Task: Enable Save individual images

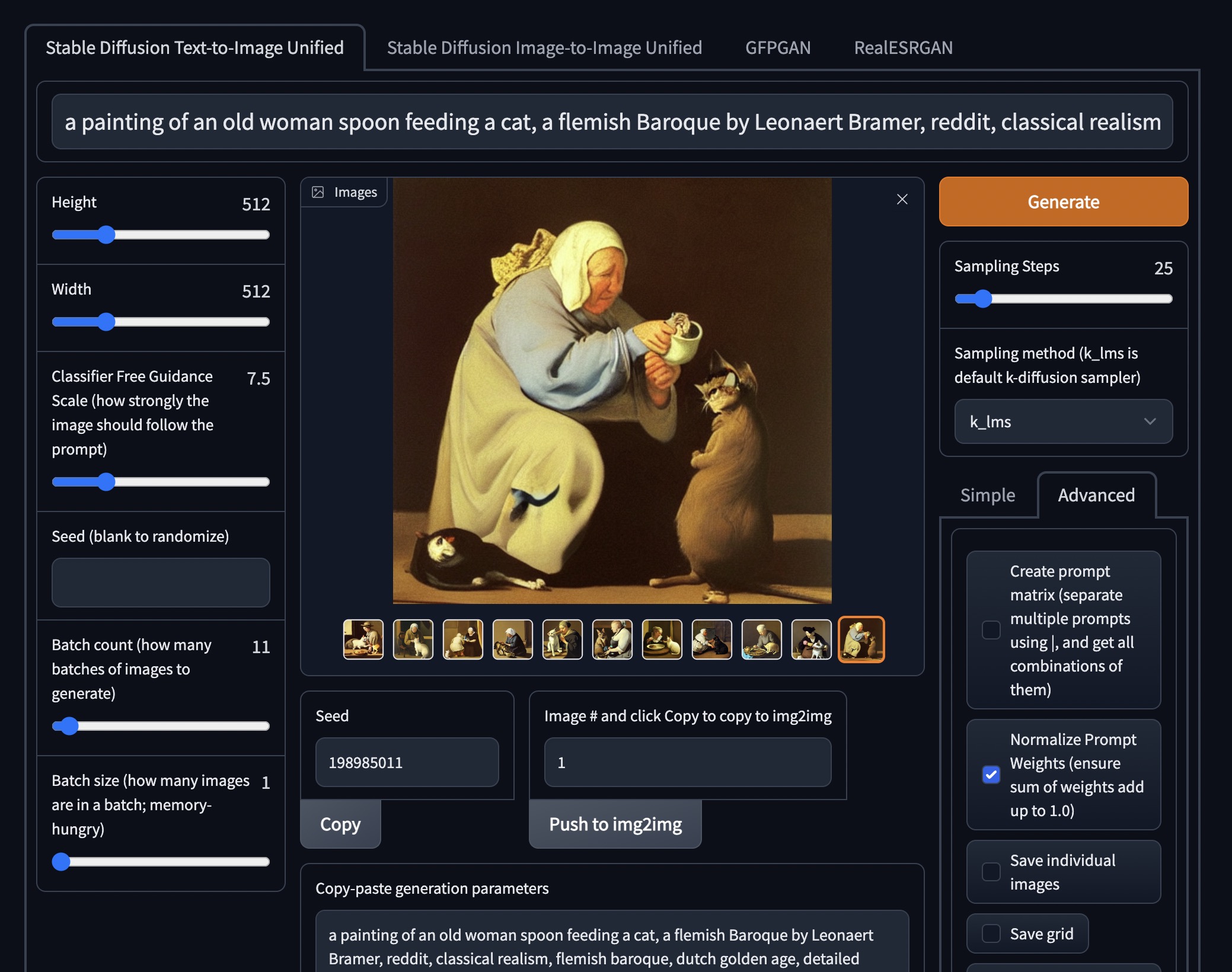Action: point(990,872)
